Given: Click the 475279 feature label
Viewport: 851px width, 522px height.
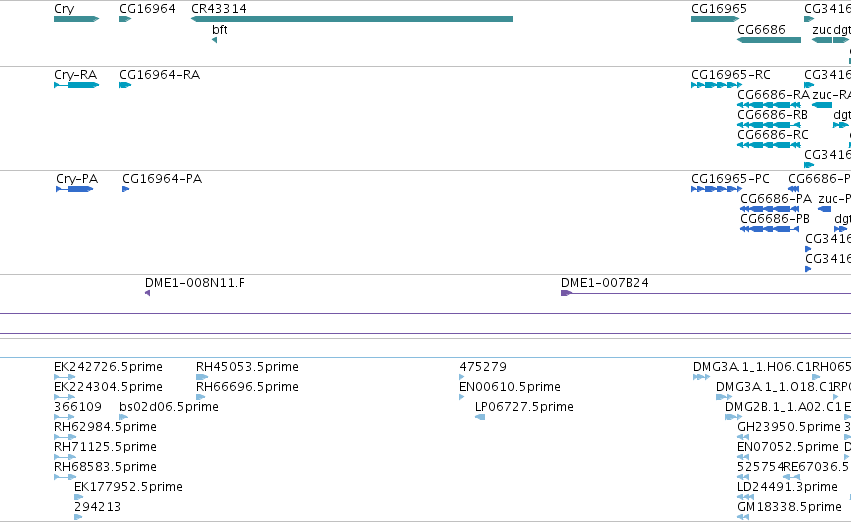Looking at the screenshot, I should coord(483,367).
